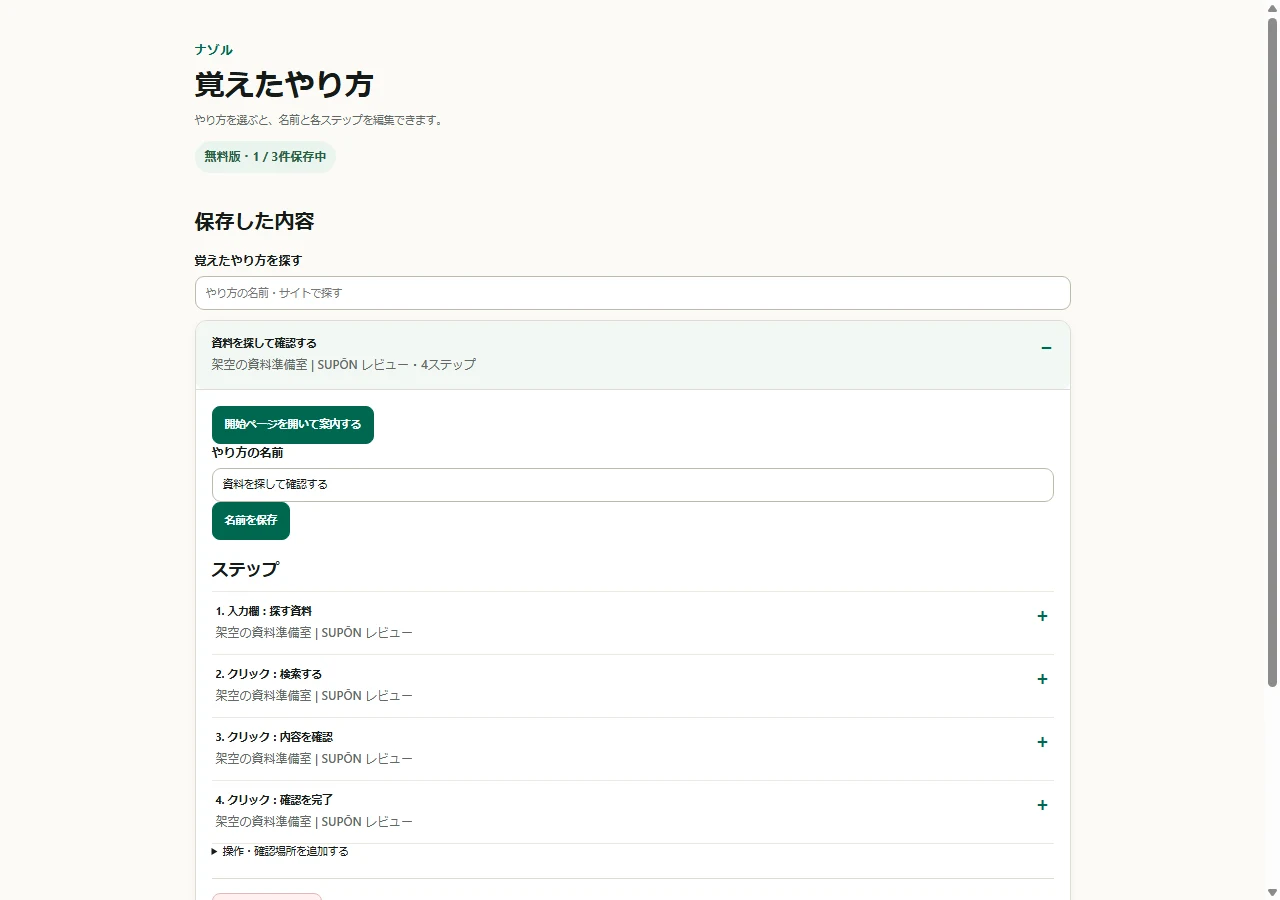Click 開始ページを開いて案内する button
Viewport: 1280px width, 900px height.
[293, 425]
